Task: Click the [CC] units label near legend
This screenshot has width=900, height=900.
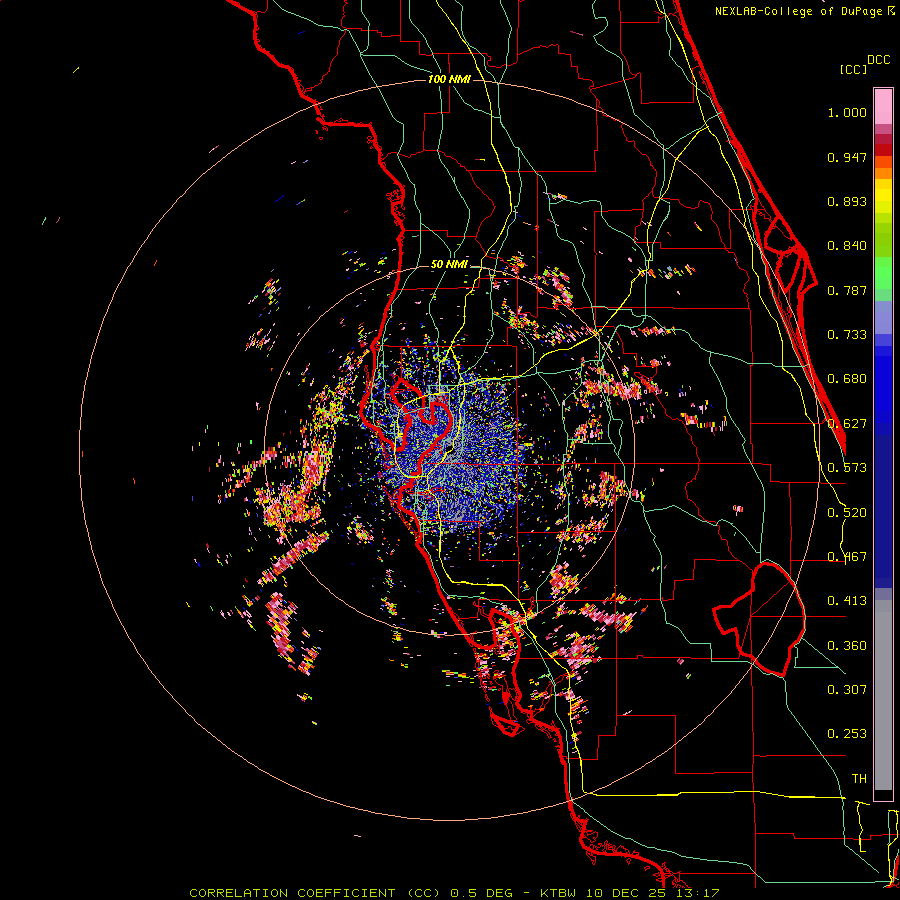Action: pyautogui.click(x=853, y=69)
